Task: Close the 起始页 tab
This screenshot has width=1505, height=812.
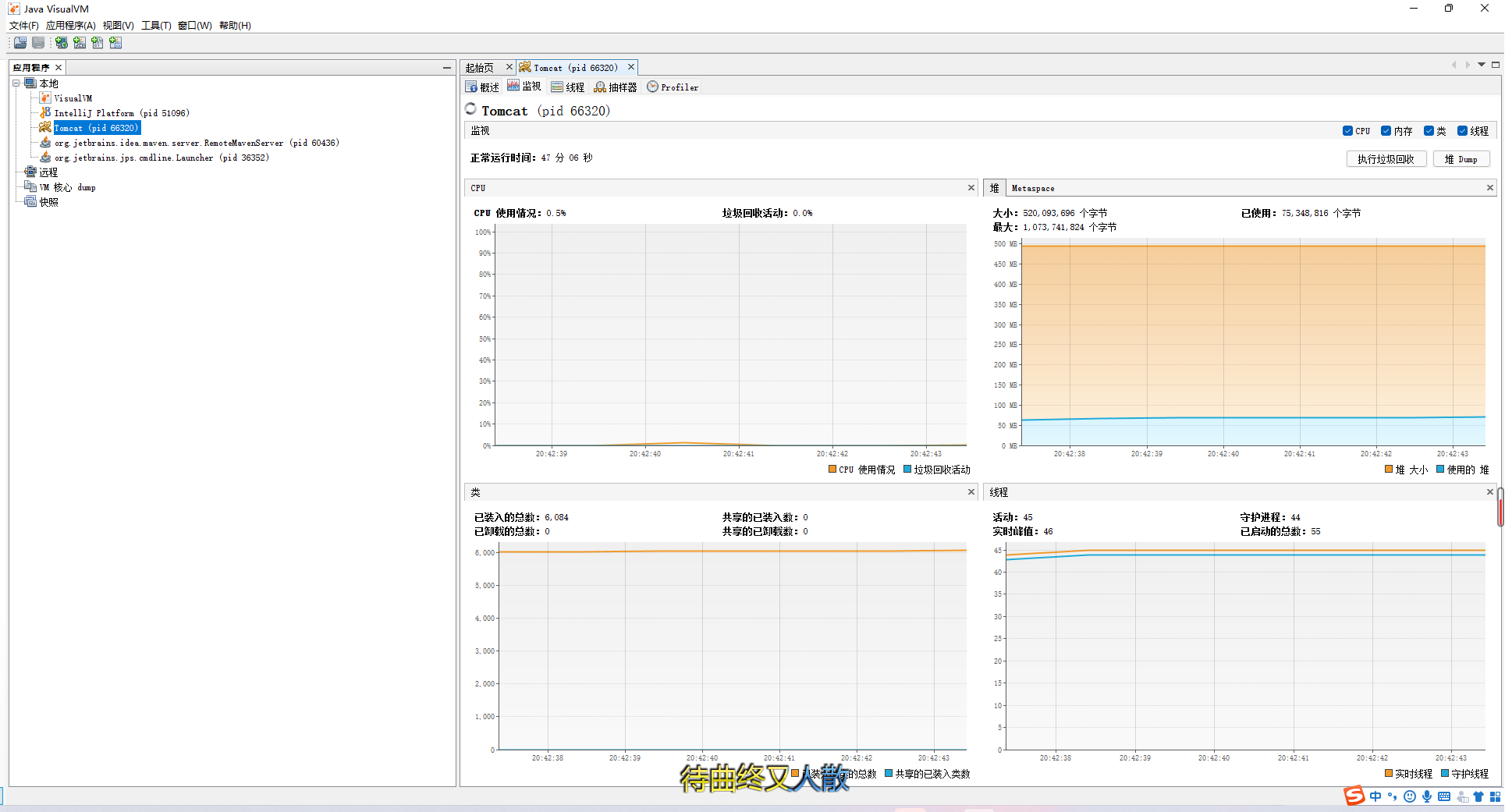Action: pyautogui.click(x=509, y=67)
